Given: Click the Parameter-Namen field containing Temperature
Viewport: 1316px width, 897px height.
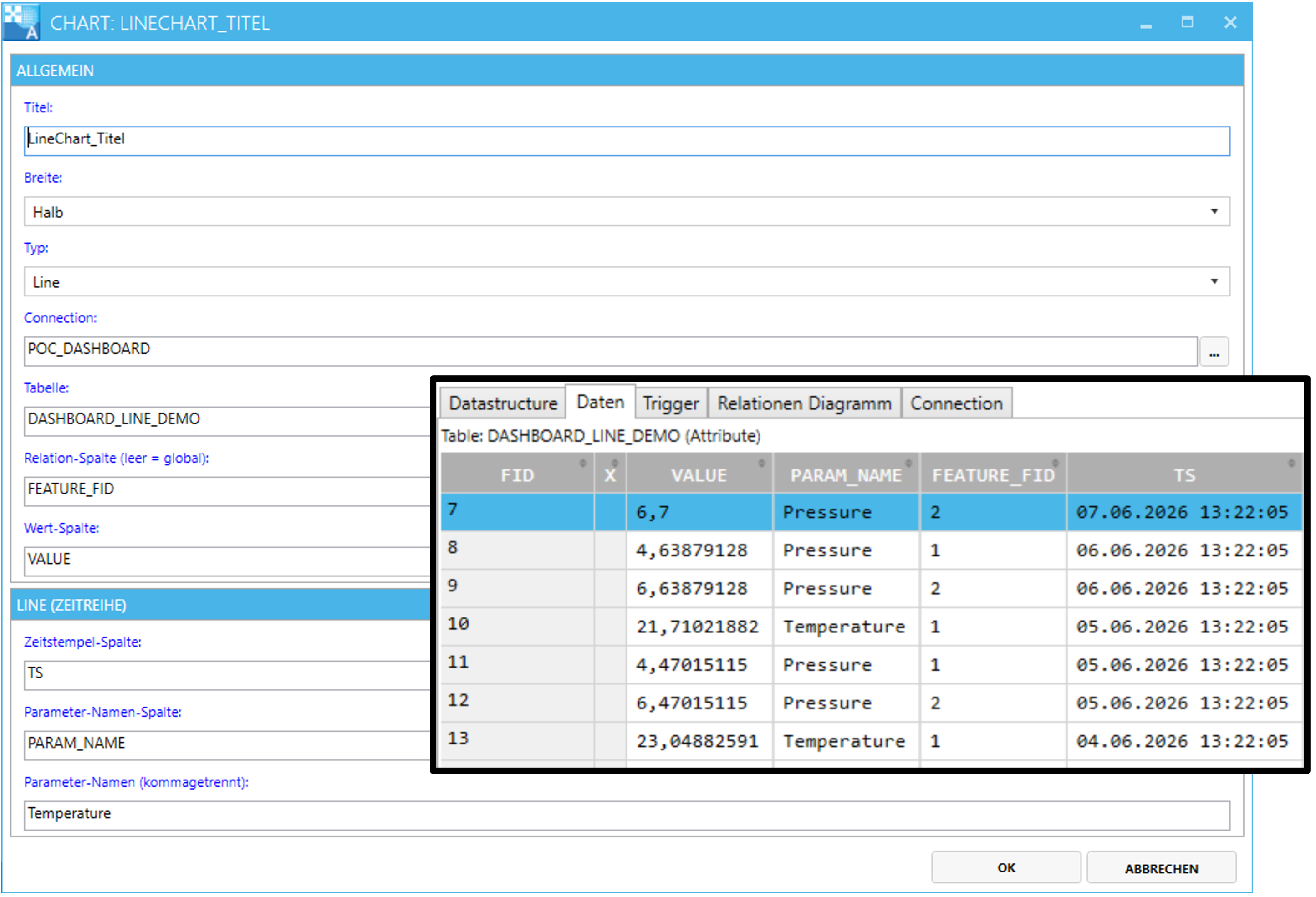Looking at the screenshot, I should (x=626, y=815).
